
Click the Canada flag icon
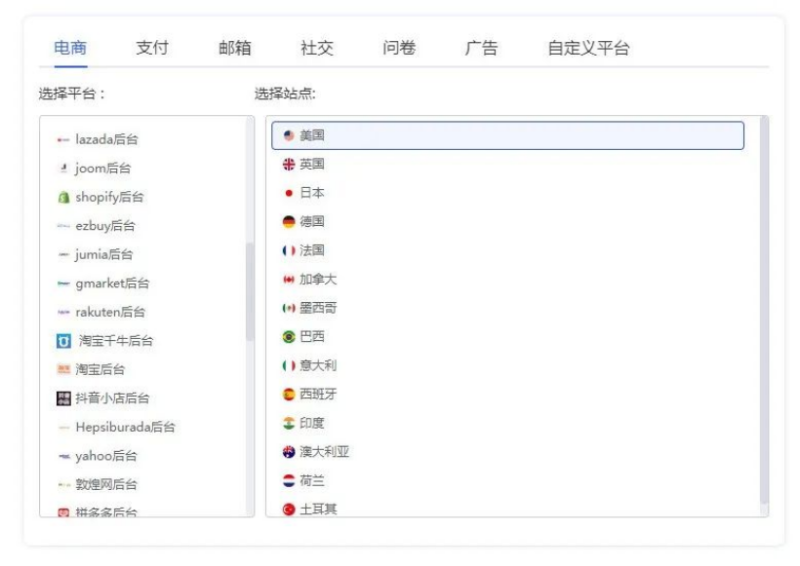pyautogui.click(x=289, y=280)
